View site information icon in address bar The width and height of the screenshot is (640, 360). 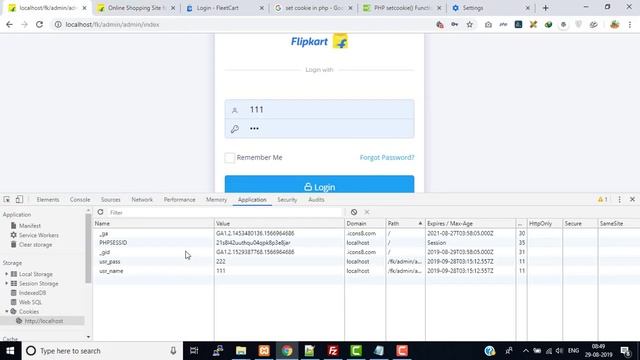[x=58, y=24]
